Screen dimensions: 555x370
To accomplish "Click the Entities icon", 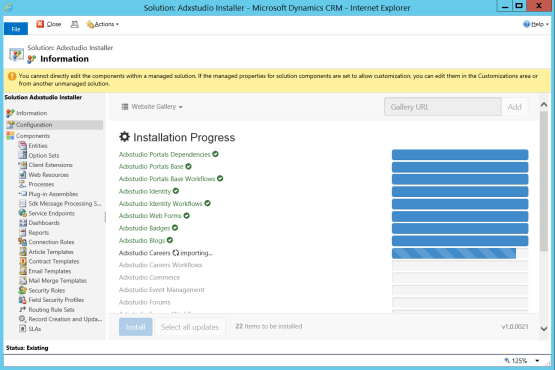I will click(x=23, y=146).
